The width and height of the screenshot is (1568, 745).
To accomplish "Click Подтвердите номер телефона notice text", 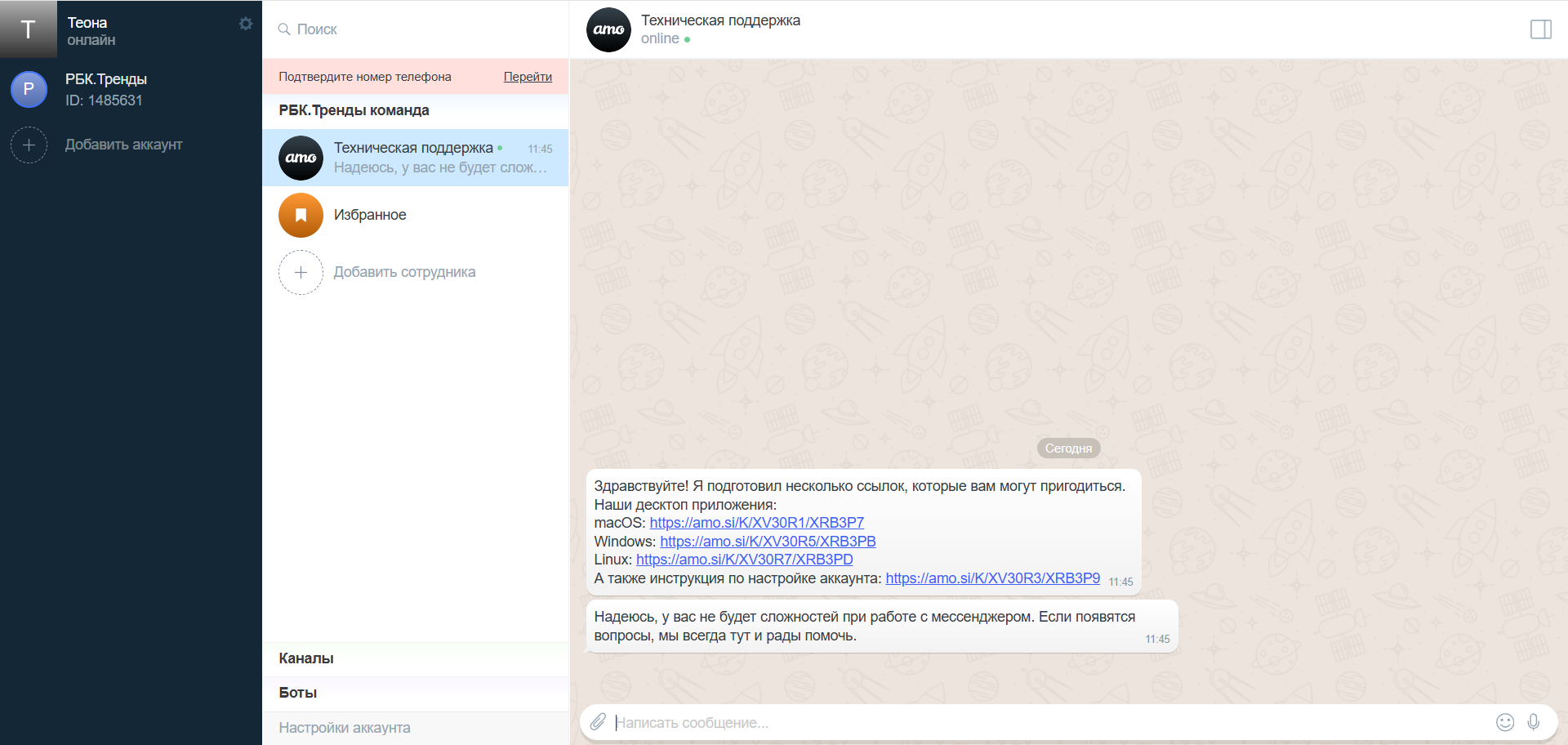I will tap(365, 77).
